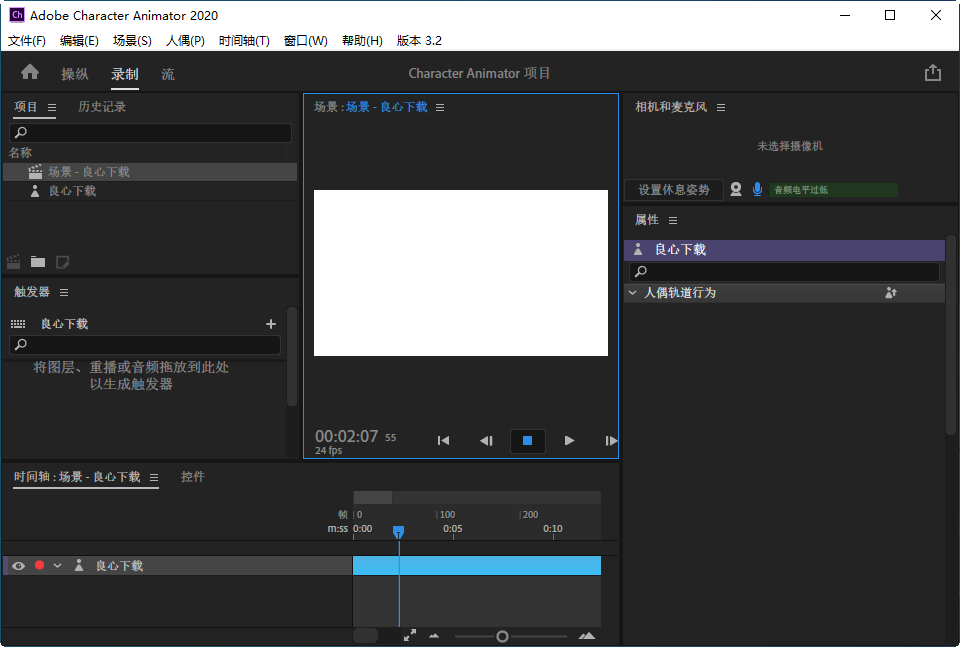Image resolution: width=960 pixels, height=647 pixels.
Task: Open the Triggers panel menu
Action: 62,292
